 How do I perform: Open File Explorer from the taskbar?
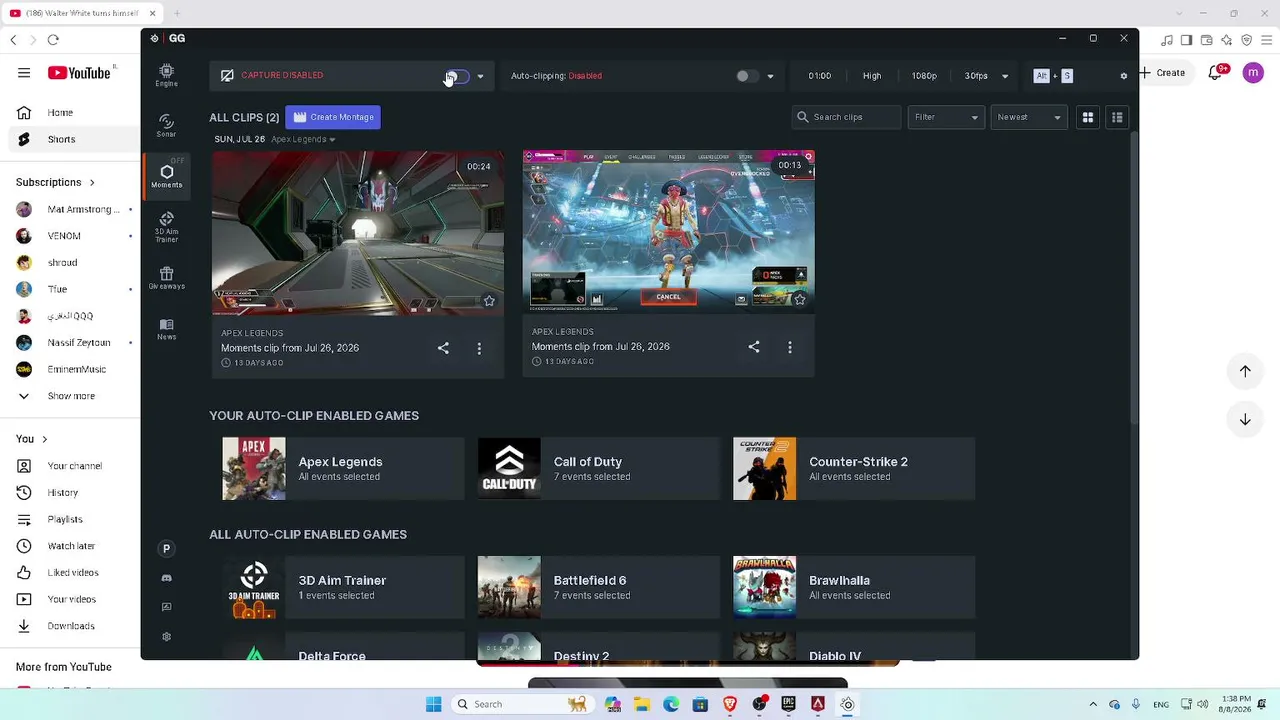pyautogui.click(x=642, y=704)
